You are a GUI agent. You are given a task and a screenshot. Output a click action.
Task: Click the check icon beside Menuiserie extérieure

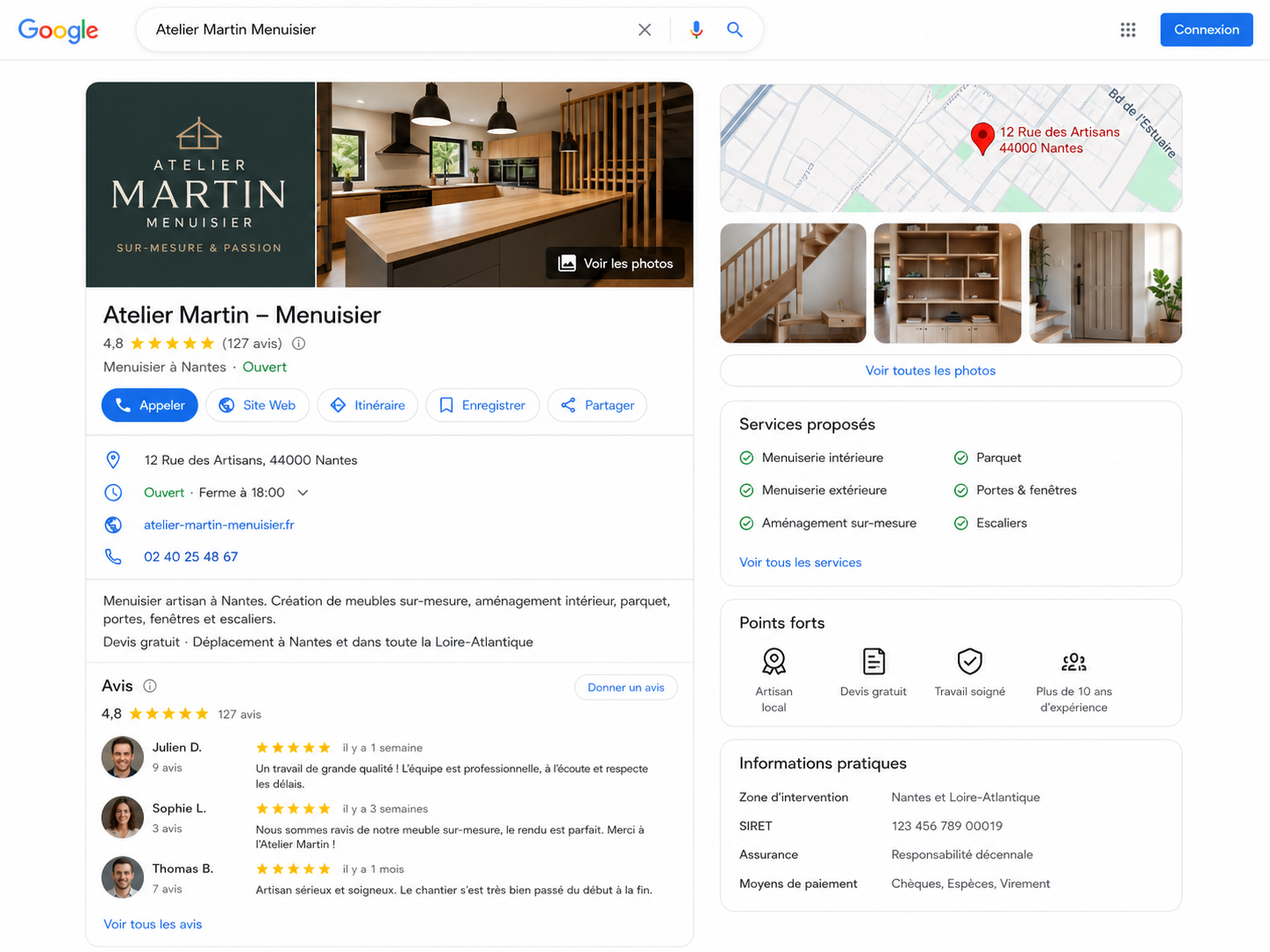tap(746, 490)
